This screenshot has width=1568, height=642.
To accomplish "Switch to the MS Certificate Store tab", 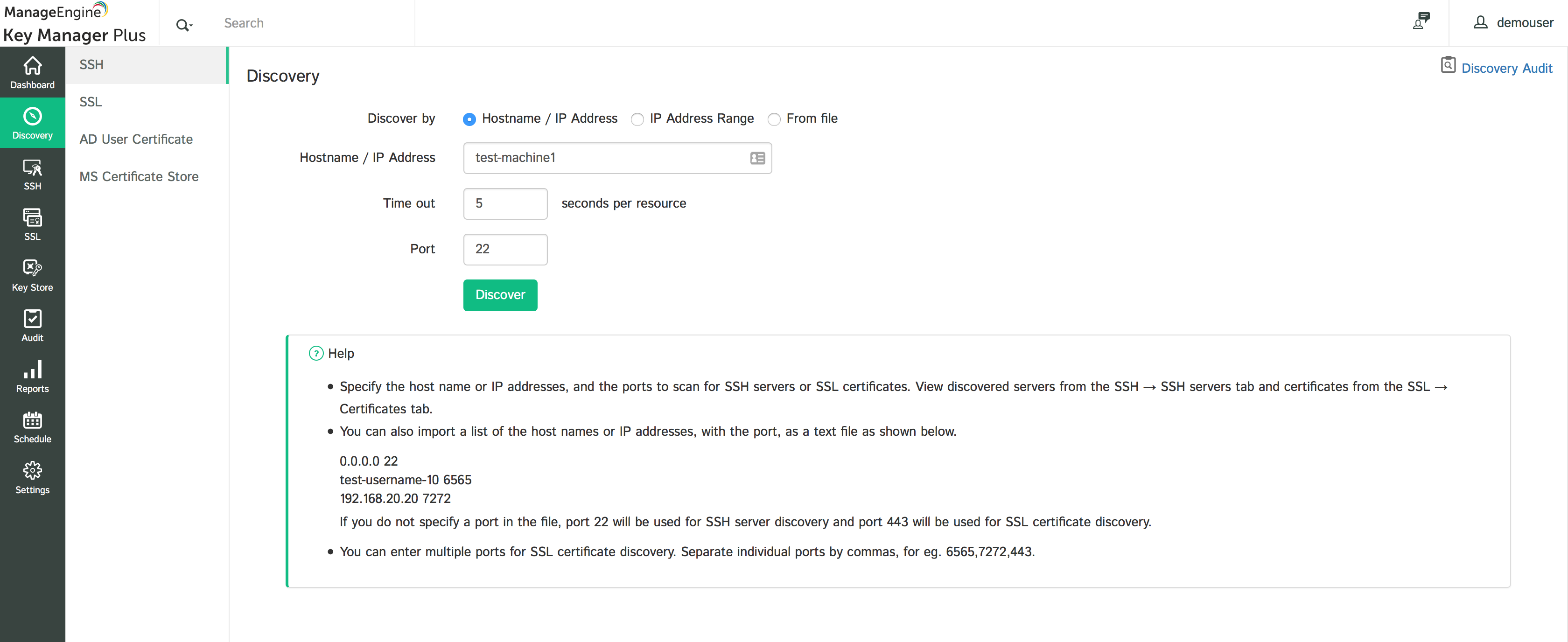I will [x=139, y=176].
